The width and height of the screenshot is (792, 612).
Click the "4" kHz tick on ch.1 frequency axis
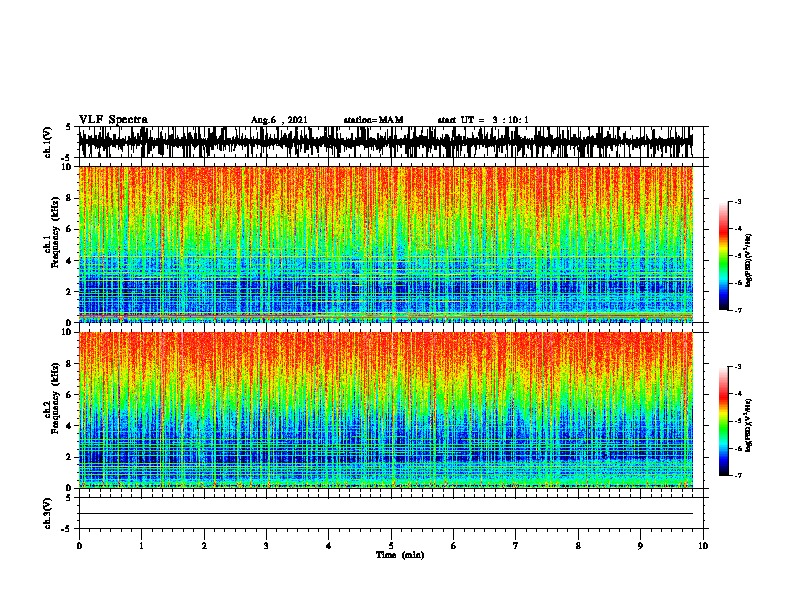coord(70,261)
